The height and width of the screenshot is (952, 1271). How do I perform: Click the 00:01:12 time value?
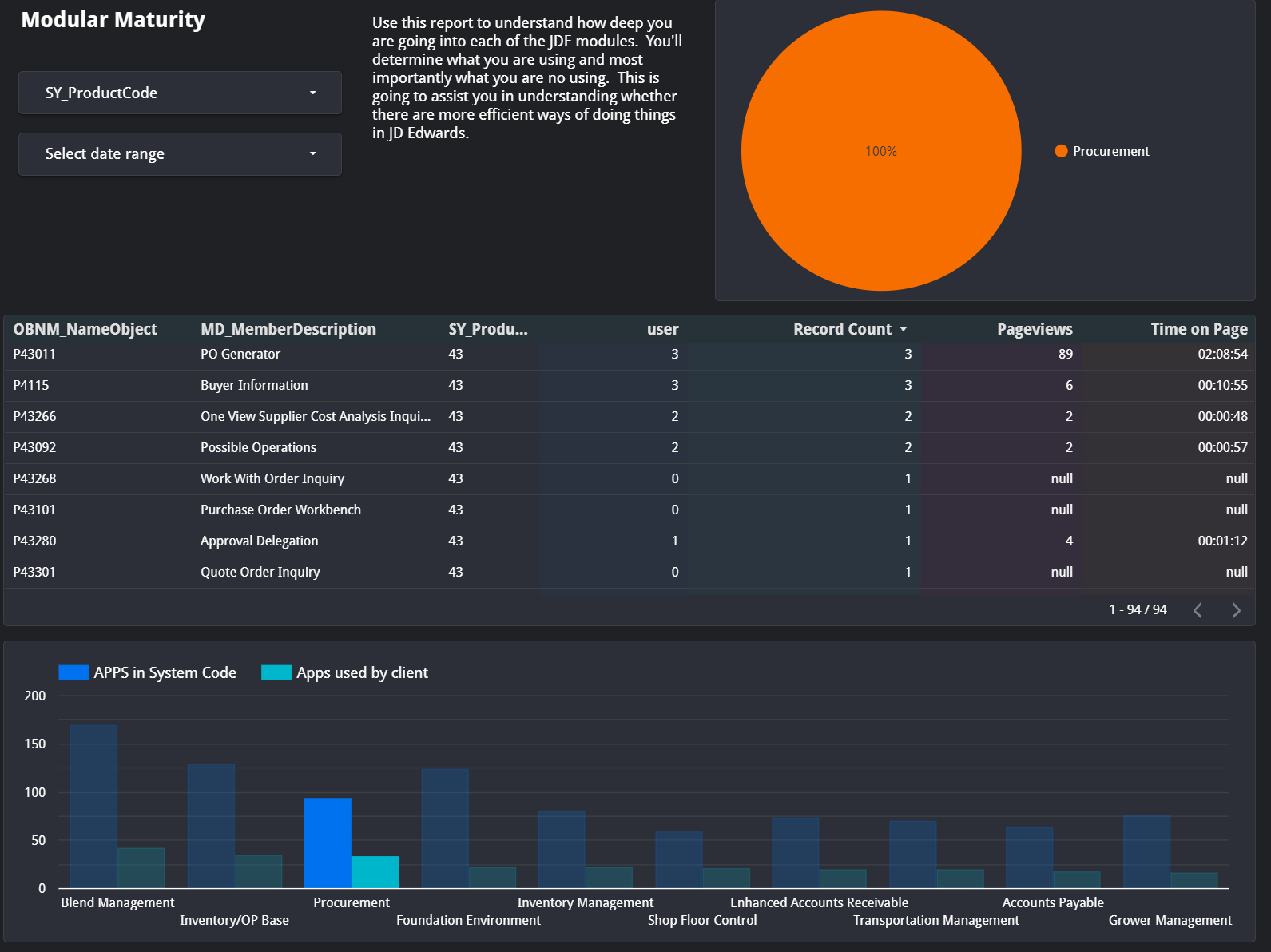(1222, 541)
